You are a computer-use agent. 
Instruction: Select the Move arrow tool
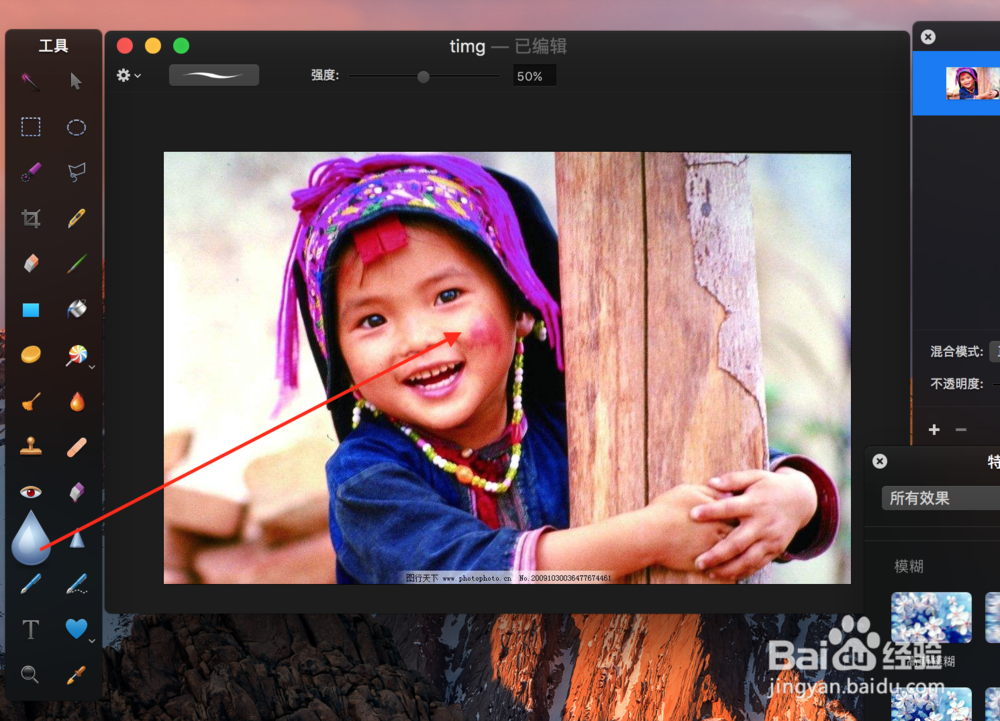point(76,81)
